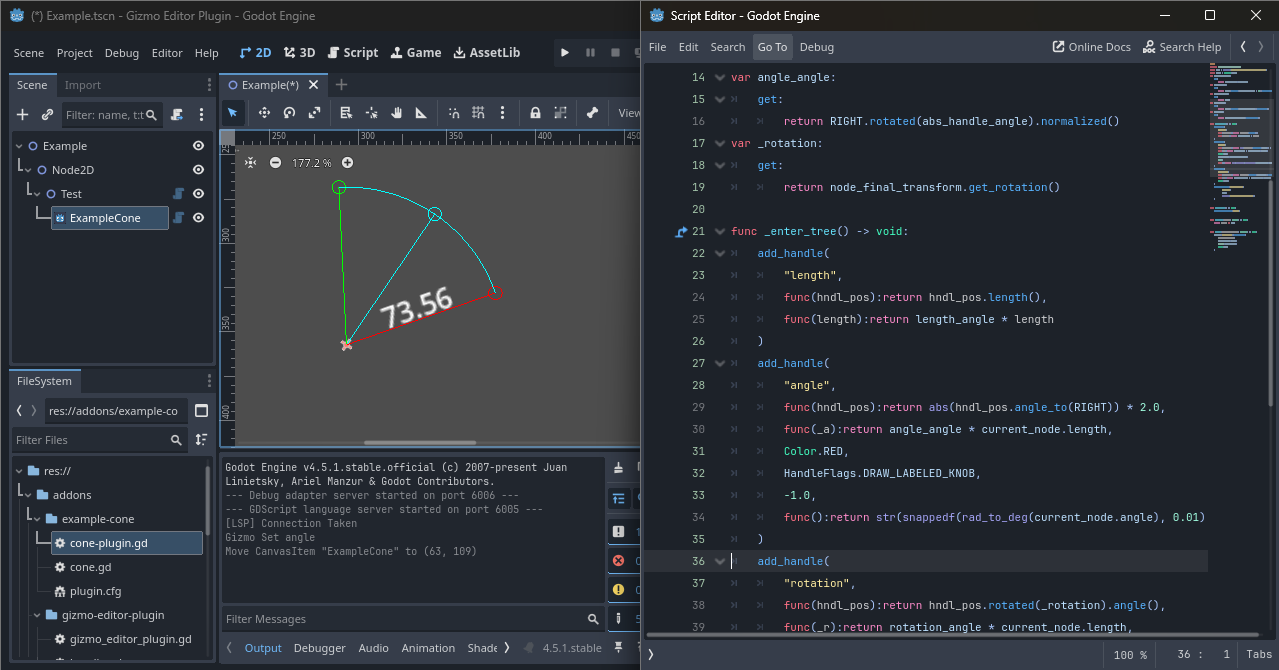Viewport: 1279px width, 670px height.
Task: Lock the selected node
Action: 535,113
